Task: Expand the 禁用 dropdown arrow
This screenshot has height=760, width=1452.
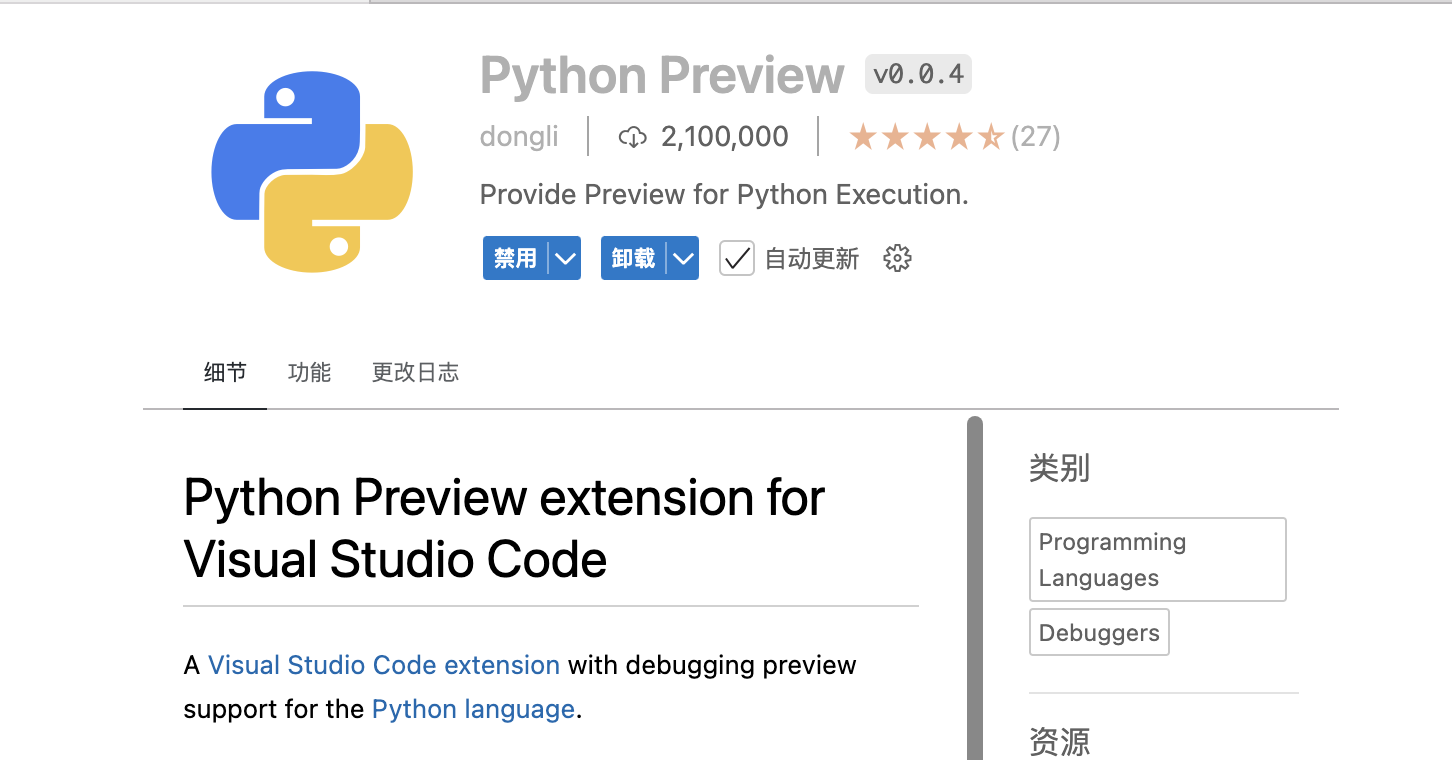Action: tap(565, 259)
